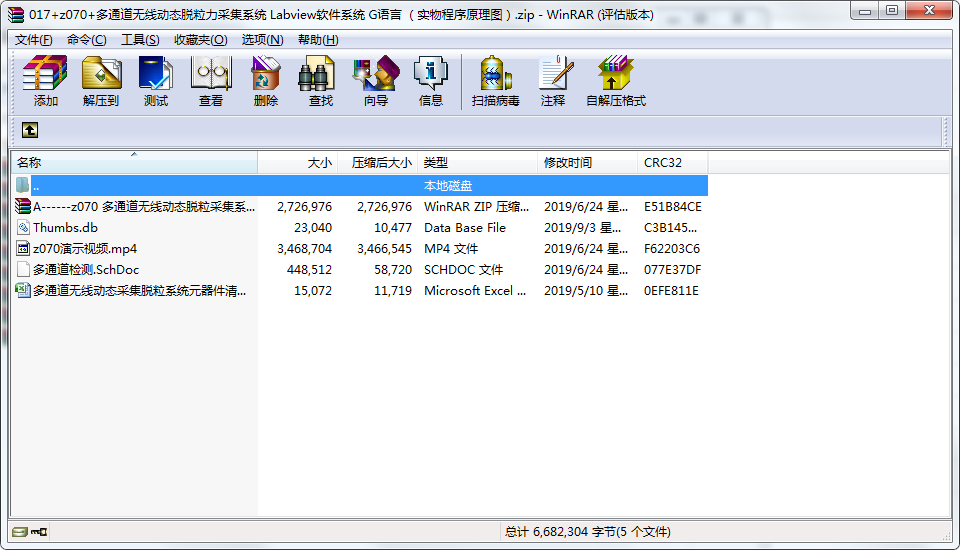The image size is (960, 550).
Task: Select 多通道无线动态采集脱粒系统元器件清 file name
Action: (140, 290)
